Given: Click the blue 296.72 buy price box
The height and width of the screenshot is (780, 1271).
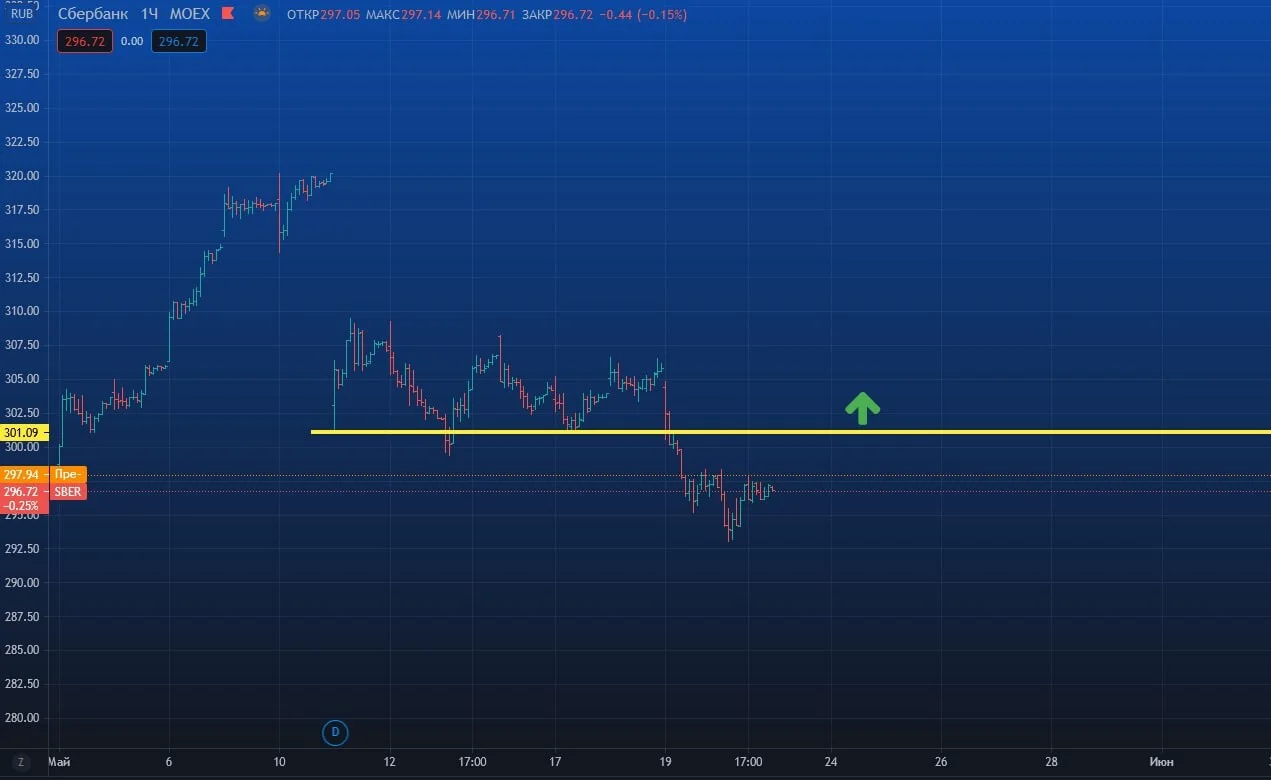Looking at the screenshot, I should (179, 41).
